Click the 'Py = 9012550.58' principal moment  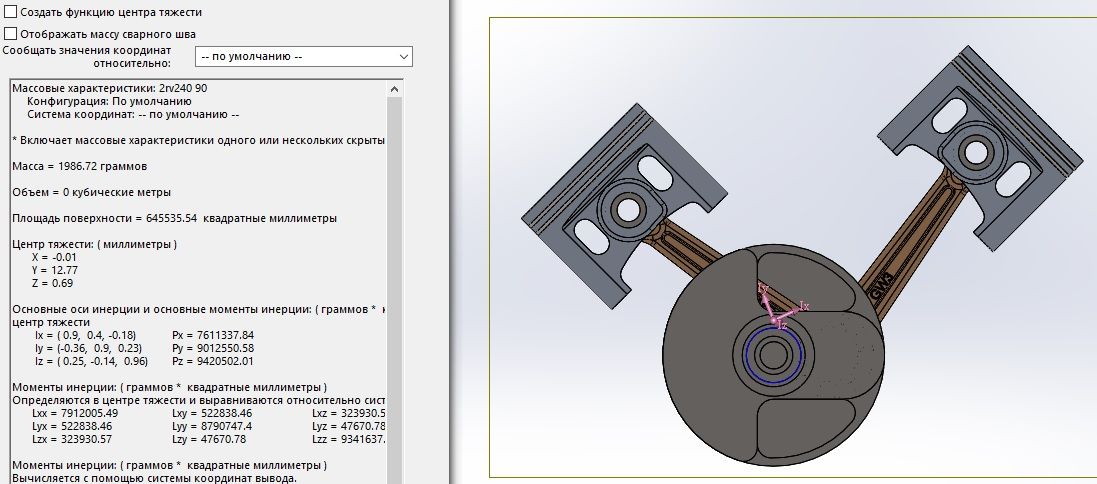[x=213, y=348]
